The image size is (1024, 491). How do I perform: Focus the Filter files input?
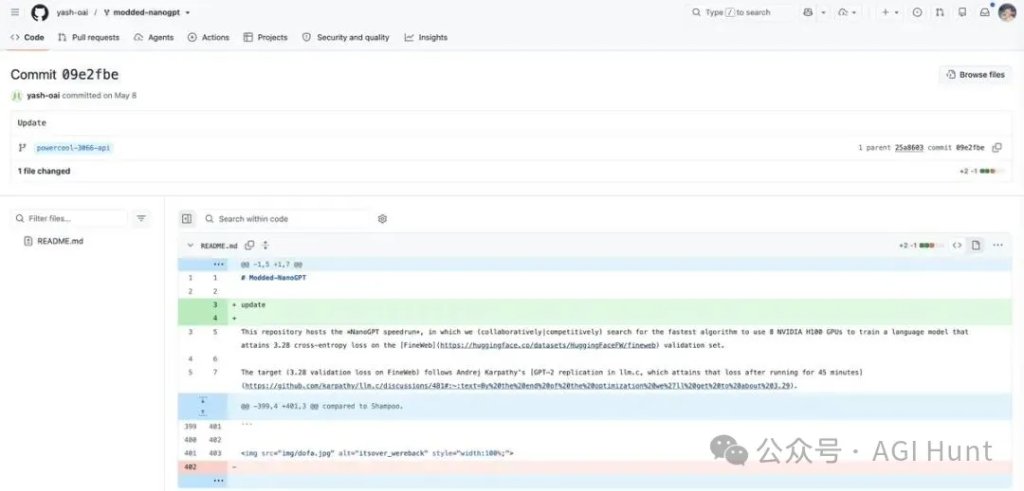point(69,219)
